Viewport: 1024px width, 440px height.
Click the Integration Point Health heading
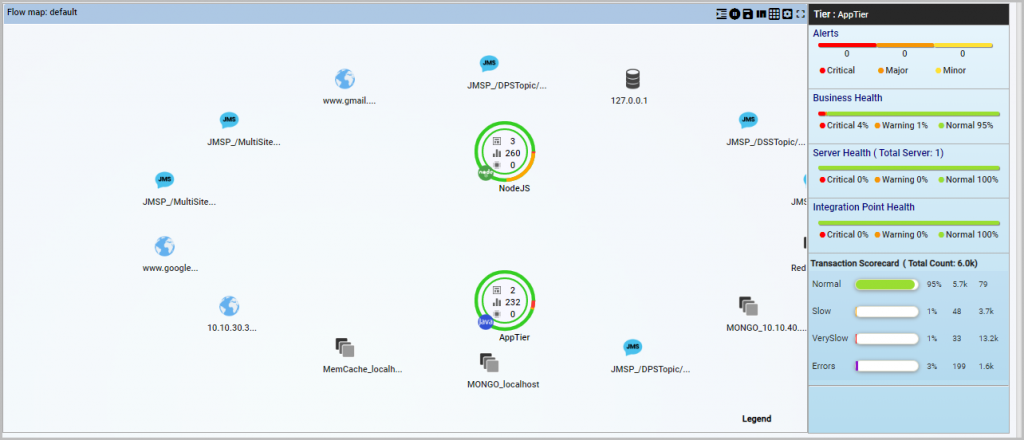click(863, 207)
